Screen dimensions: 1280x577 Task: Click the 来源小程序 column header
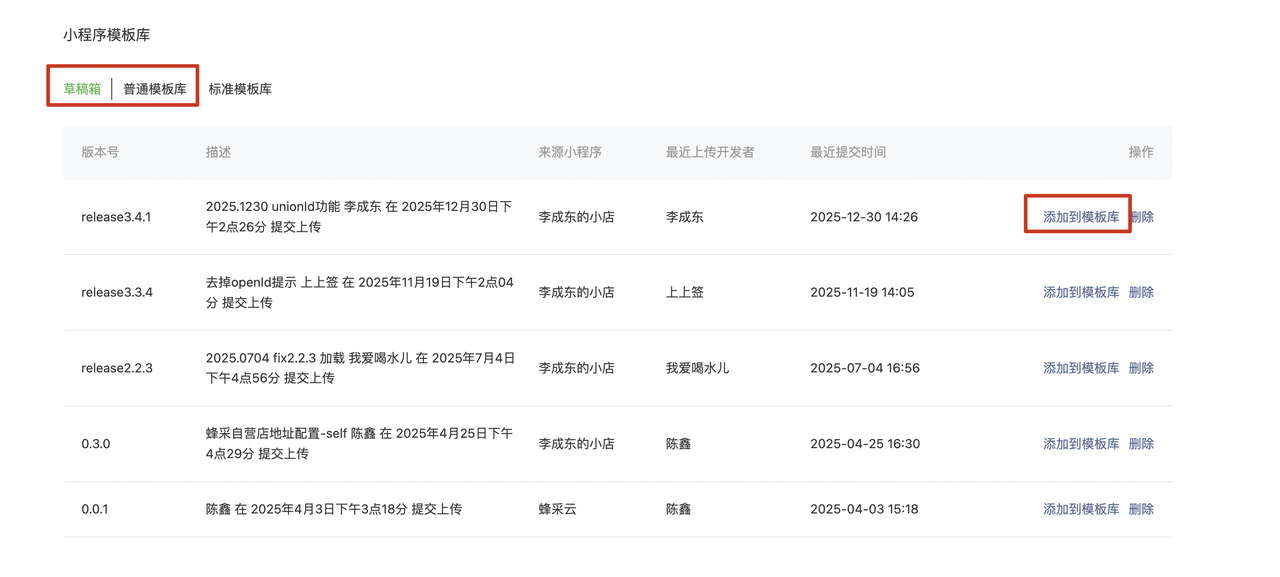[570, 152]
